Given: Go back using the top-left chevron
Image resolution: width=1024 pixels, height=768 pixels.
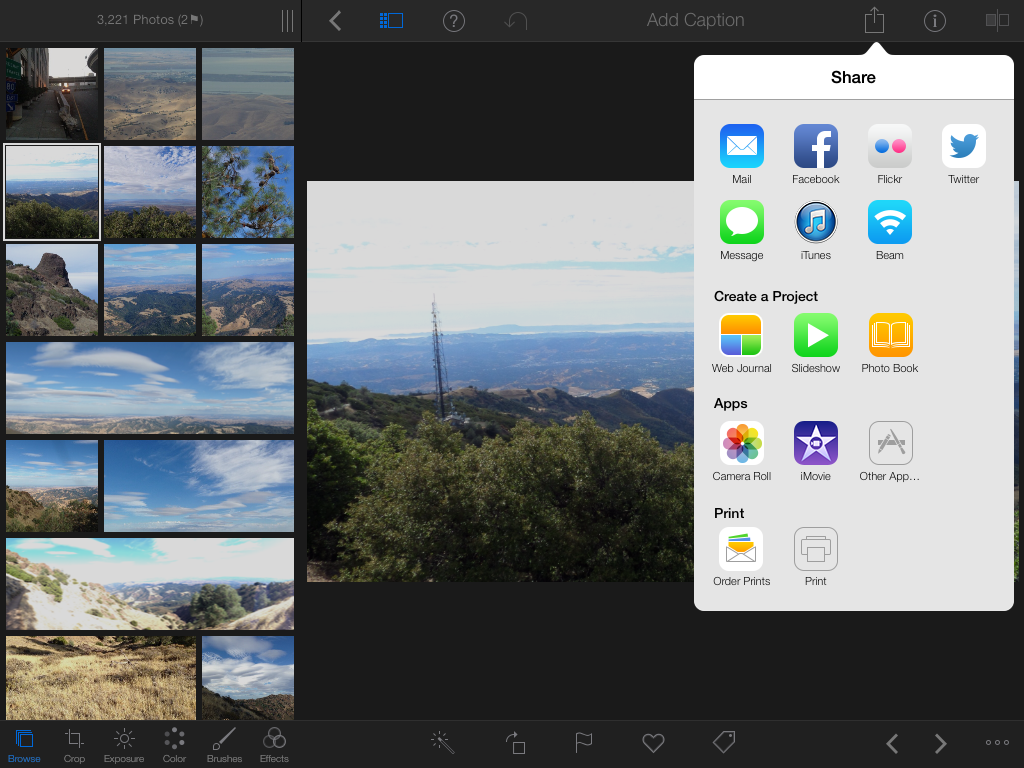Looking at the screenshot, I should pos(335,20).
